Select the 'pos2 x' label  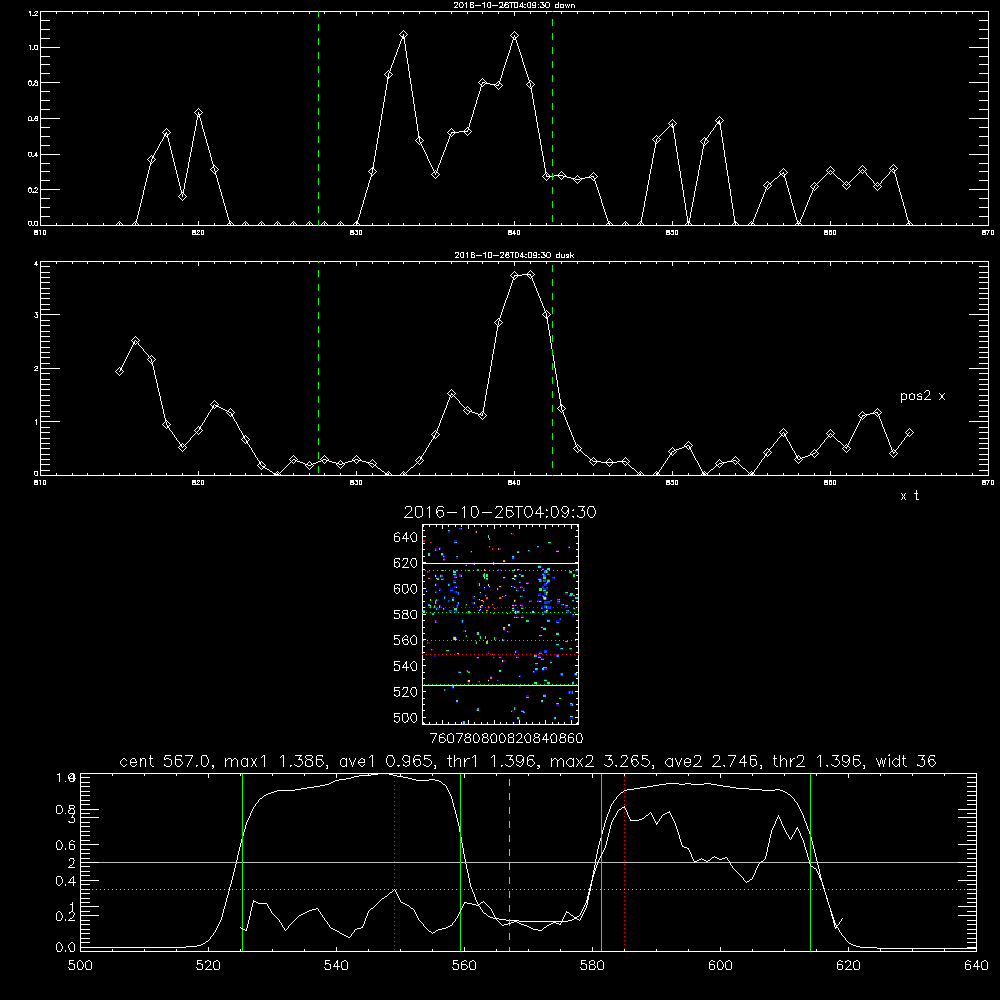(922, 396)
